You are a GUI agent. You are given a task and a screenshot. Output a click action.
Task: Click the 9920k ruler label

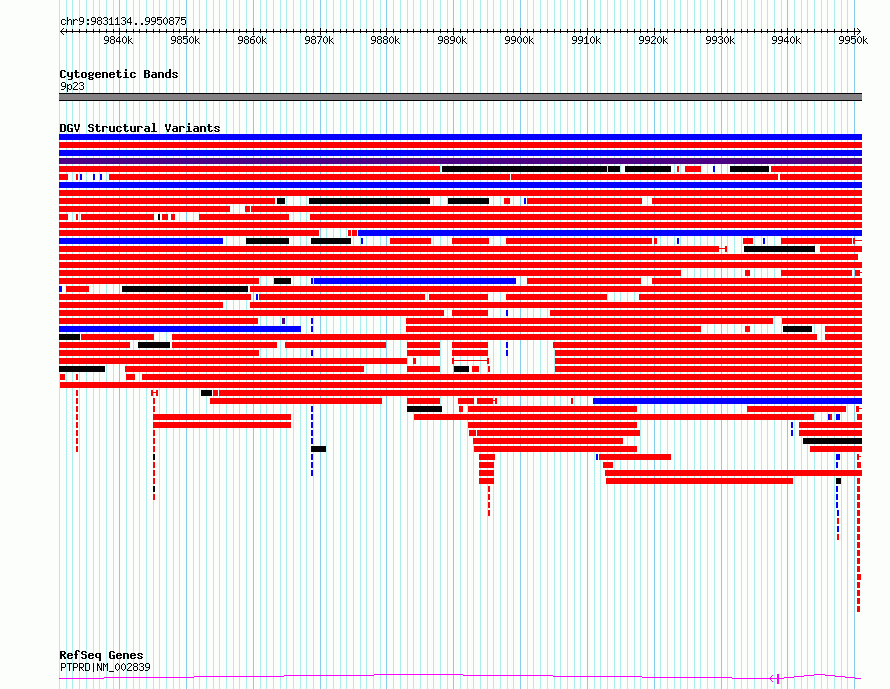point(653,40)
